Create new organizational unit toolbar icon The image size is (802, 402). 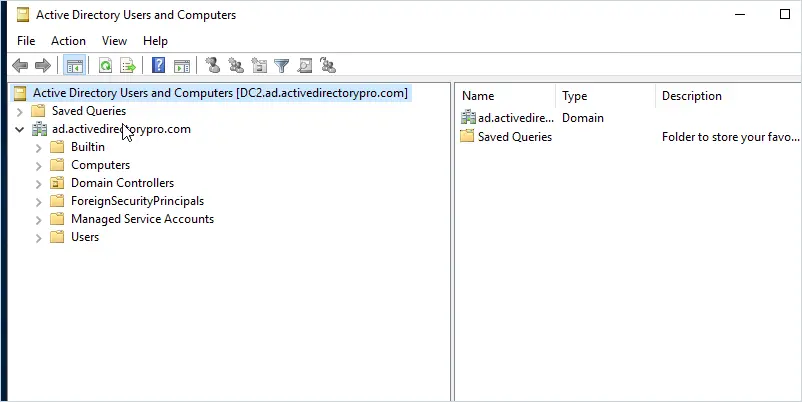pyautogui.click(x=259, y=65)
